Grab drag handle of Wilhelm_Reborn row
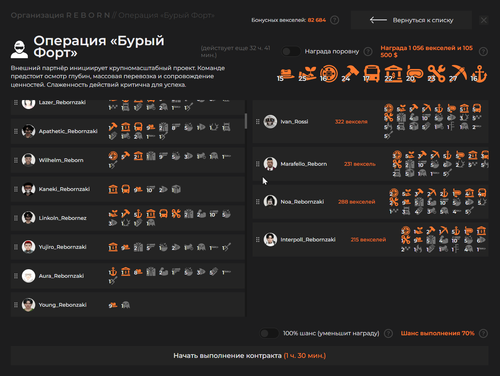500x376 pixels. [16, 160]
